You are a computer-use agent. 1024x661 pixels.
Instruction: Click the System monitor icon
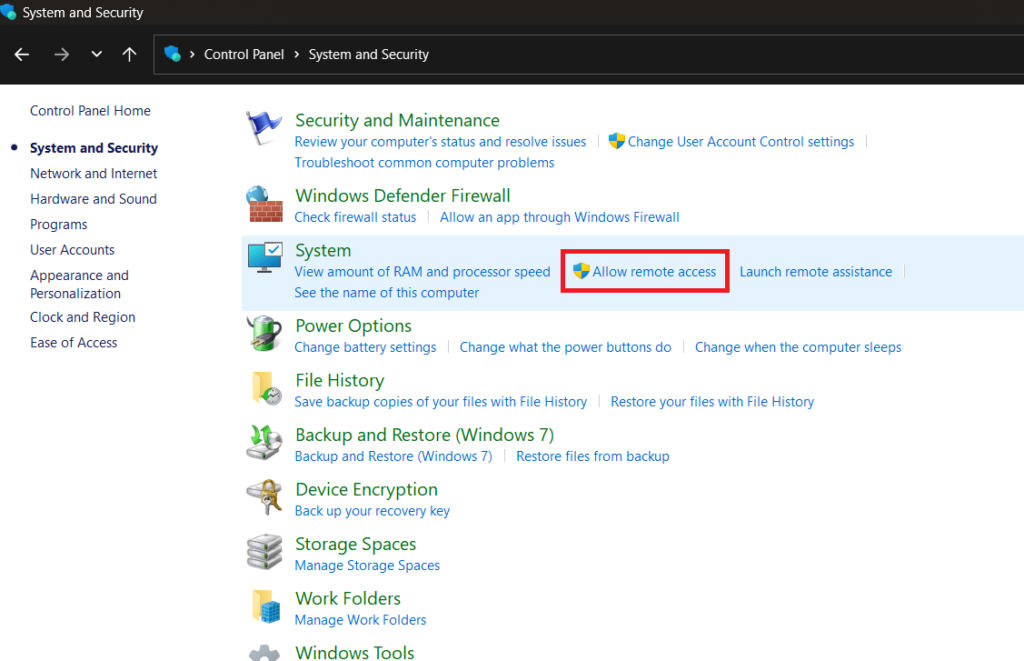[x=264, y=258]
